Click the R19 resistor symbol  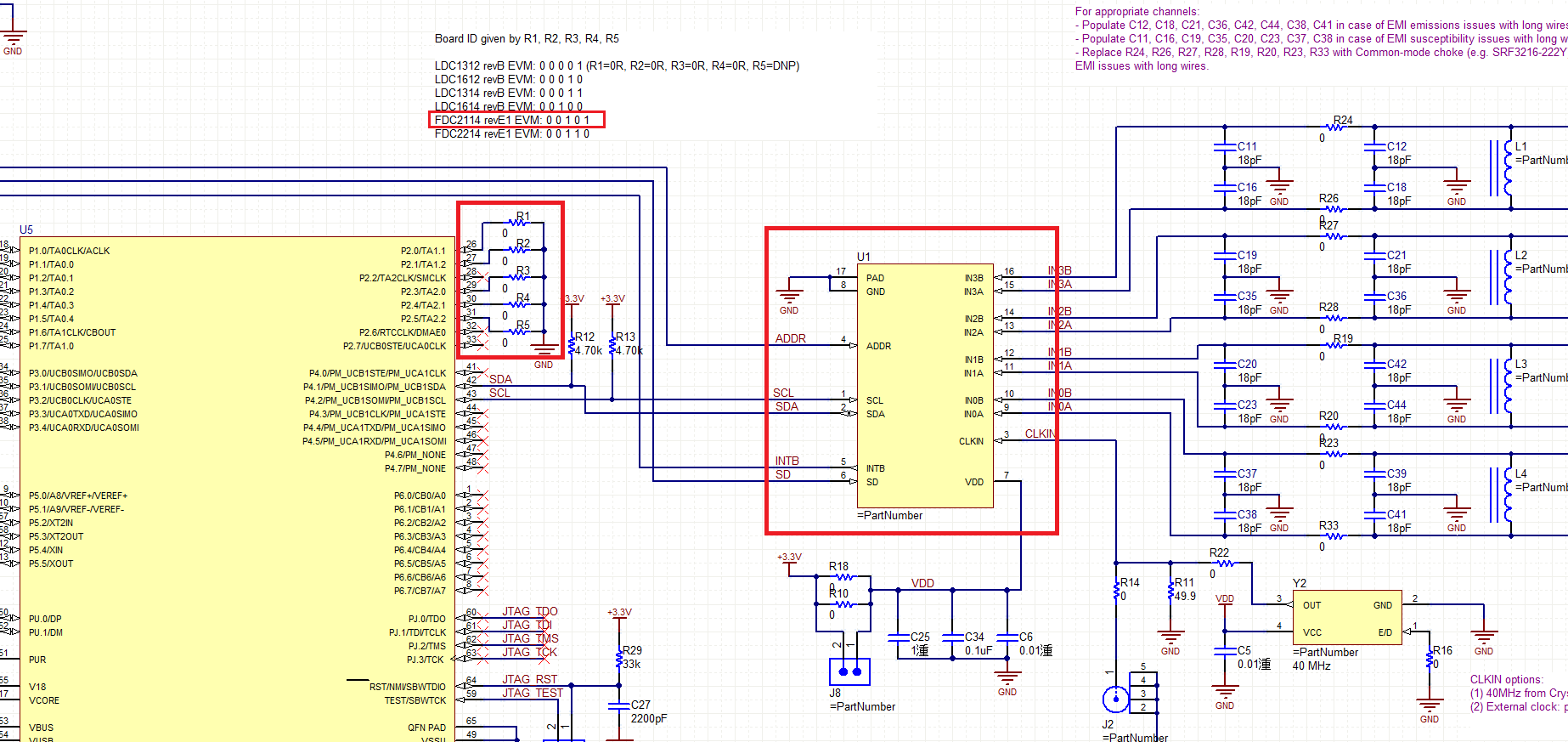tap(1334, 345)
